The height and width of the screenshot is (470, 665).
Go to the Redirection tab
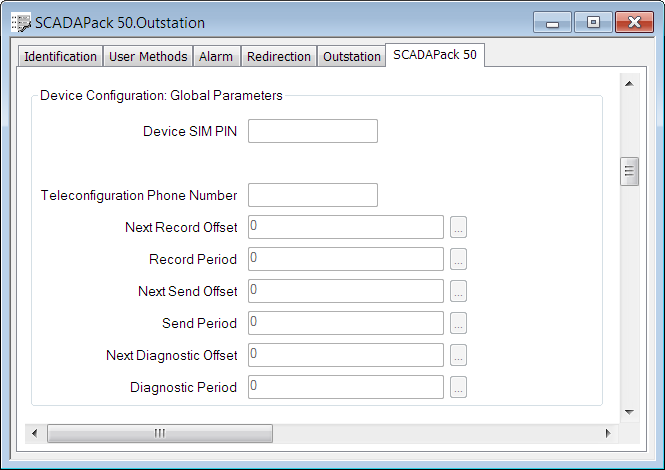[x=279, y=57]
